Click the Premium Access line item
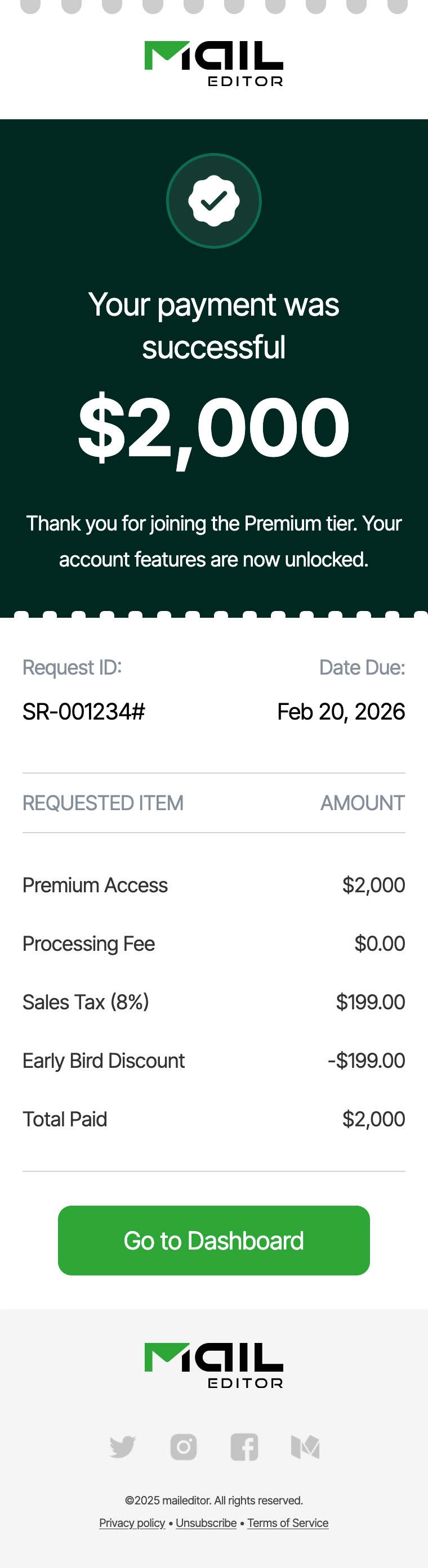The height and width of the screenshot is (1568, 428). (95, 885)
